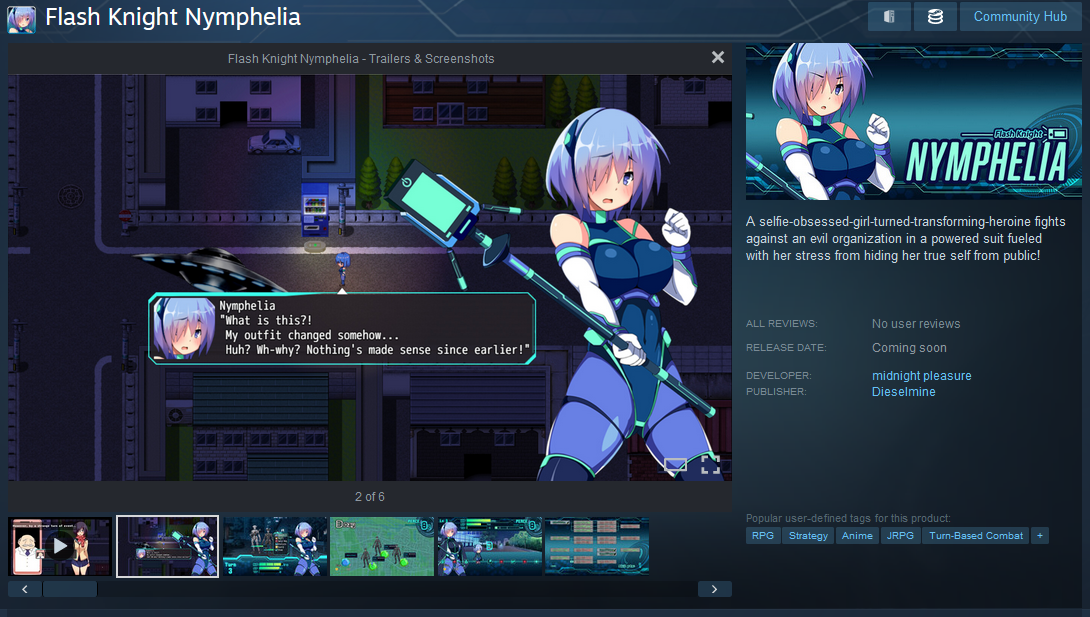Click the 'Coming soon' release date text

(909, 347)
